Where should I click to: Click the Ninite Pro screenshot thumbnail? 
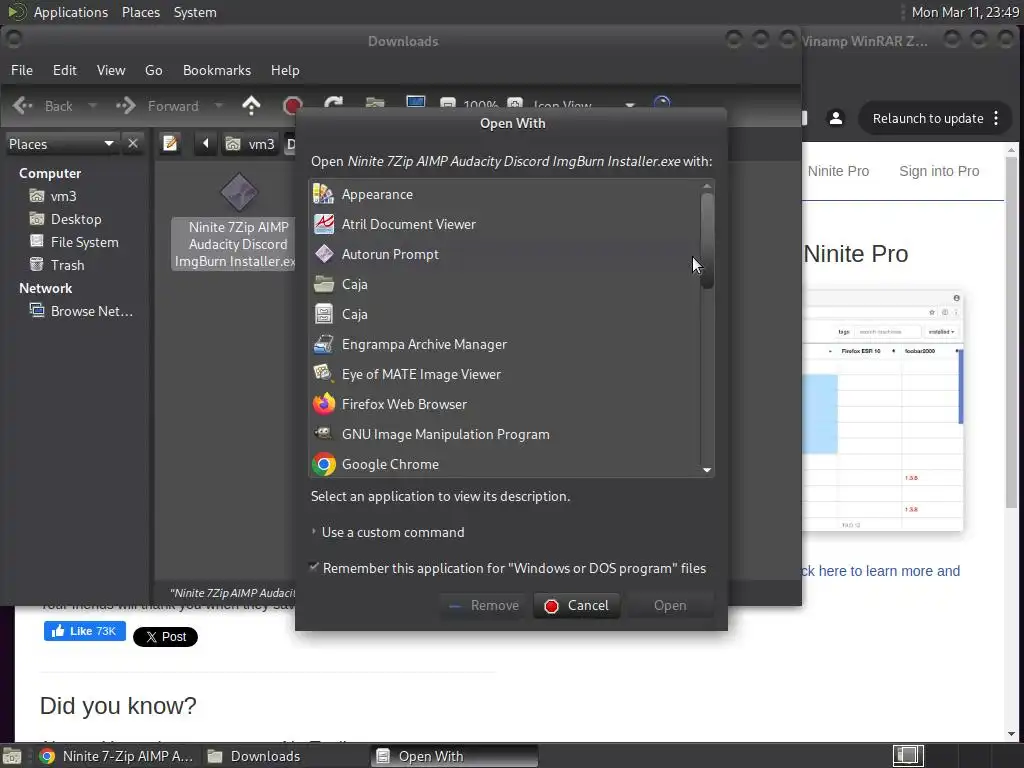(882, 410)
